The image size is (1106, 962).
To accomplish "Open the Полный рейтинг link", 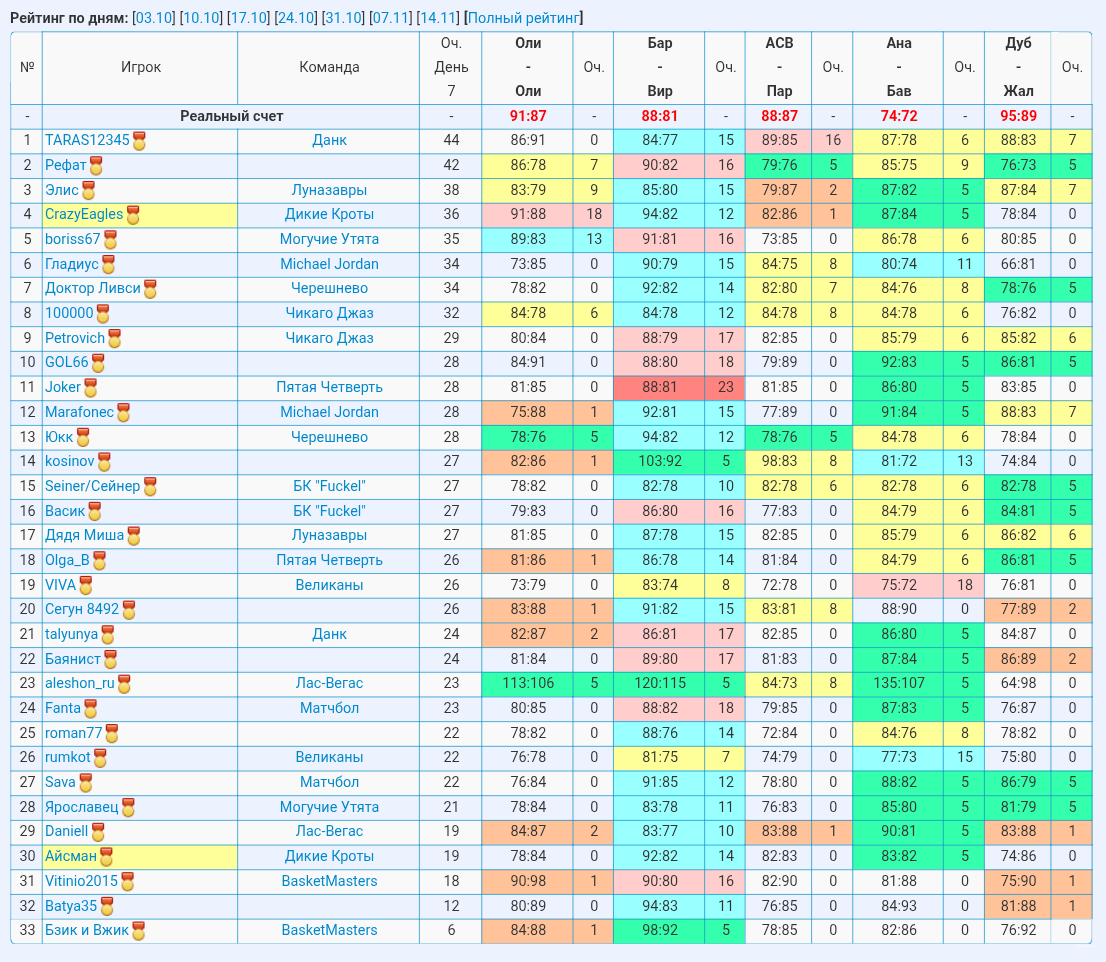I will click(523, 18).
